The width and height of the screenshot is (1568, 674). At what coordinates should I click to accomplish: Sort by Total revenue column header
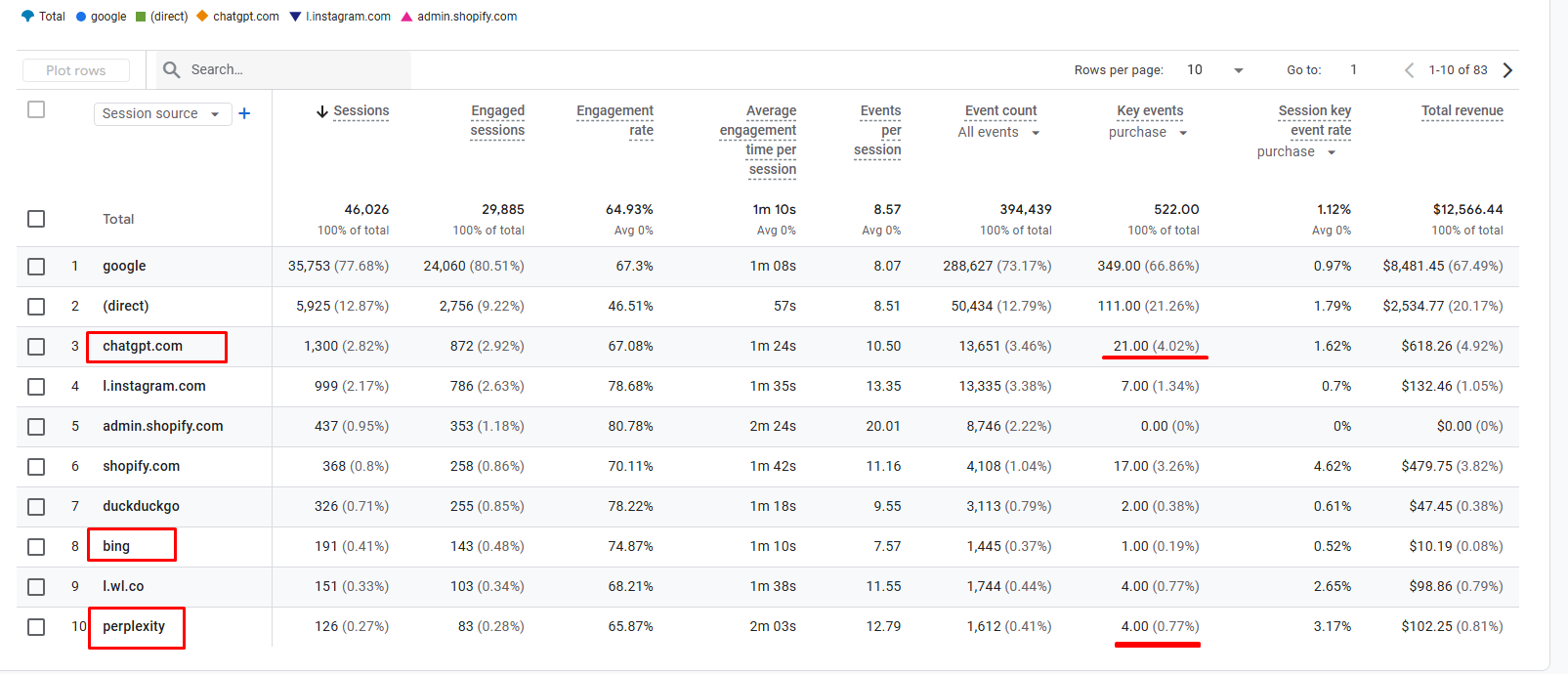1462,110
